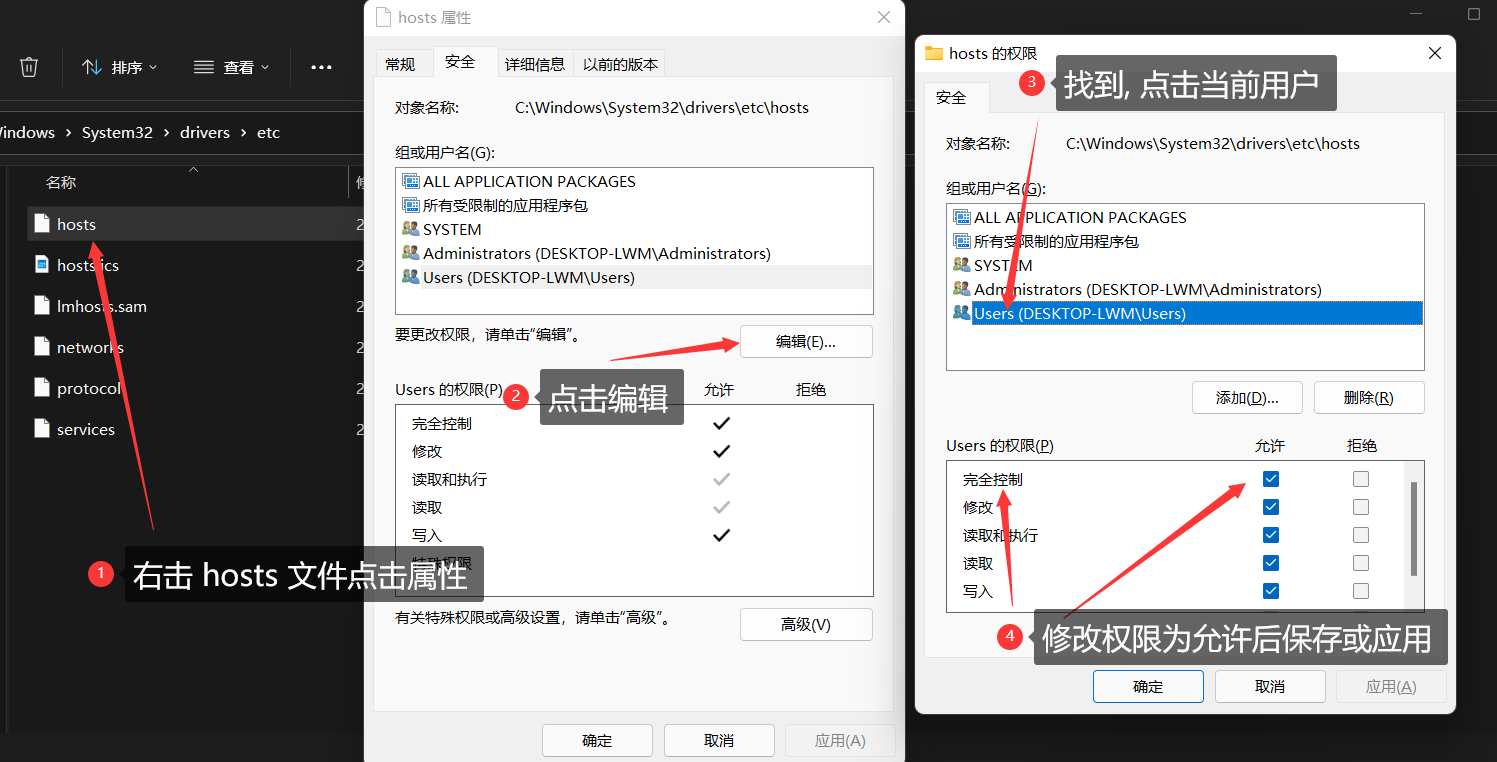Toggle 完全控制 deny checkbox
Image resolution: width=1497 pixels, height=762 pixels.
(1361, 479)
